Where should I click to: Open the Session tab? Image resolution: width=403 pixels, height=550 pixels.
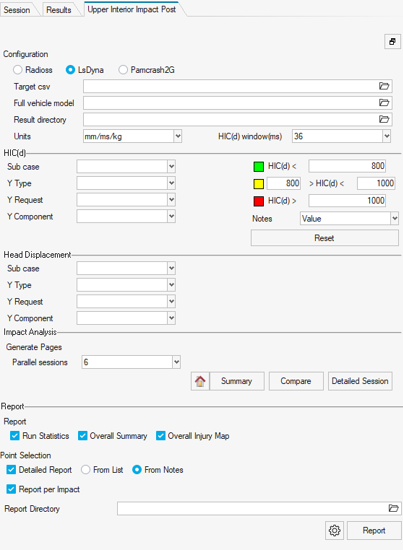pyautogui.click(x=17, y=10)
